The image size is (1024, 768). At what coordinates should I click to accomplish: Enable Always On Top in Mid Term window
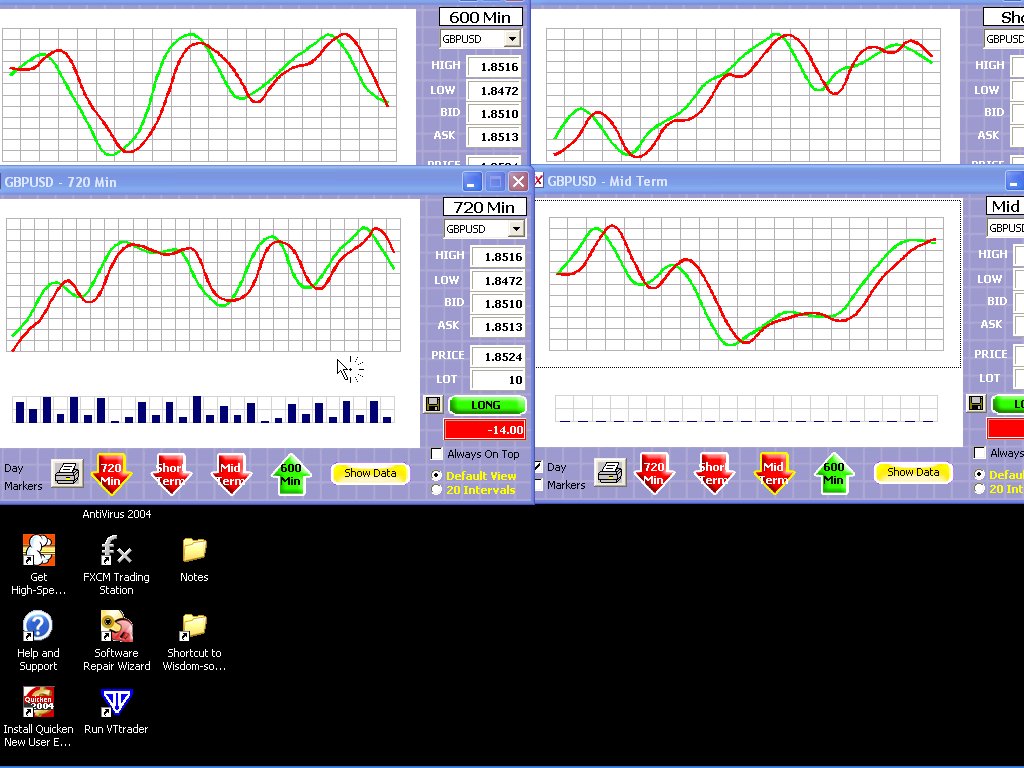tap(980, 453)
